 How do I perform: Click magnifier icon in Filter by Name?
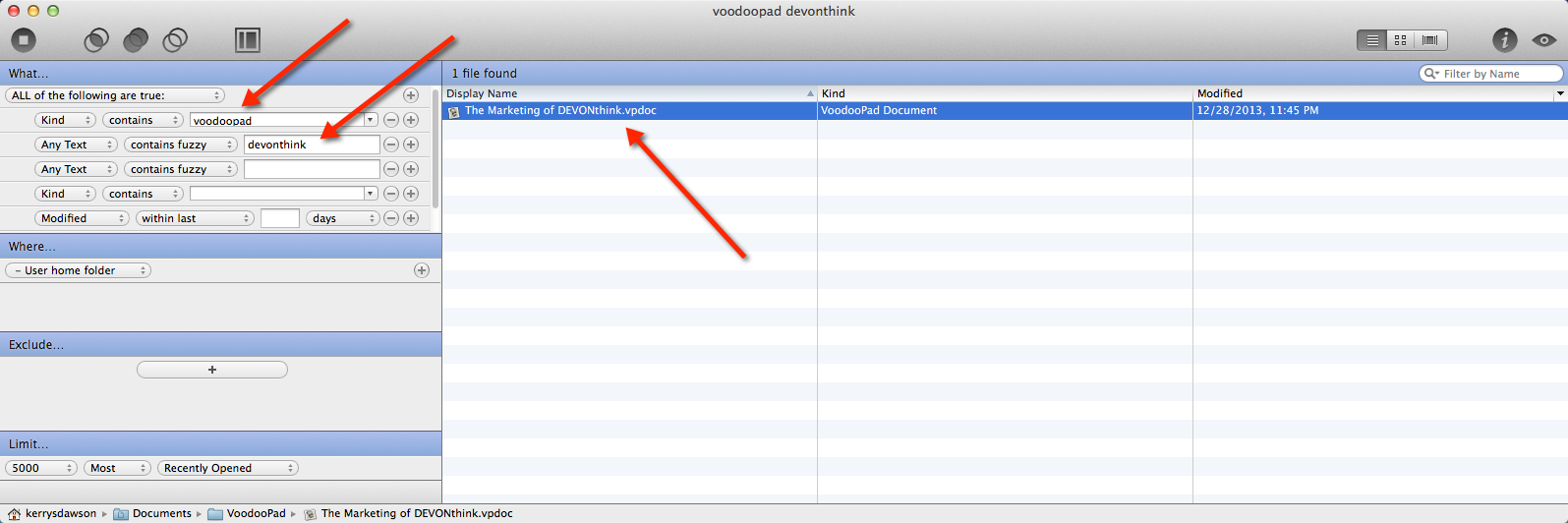tap(1431, 74)
